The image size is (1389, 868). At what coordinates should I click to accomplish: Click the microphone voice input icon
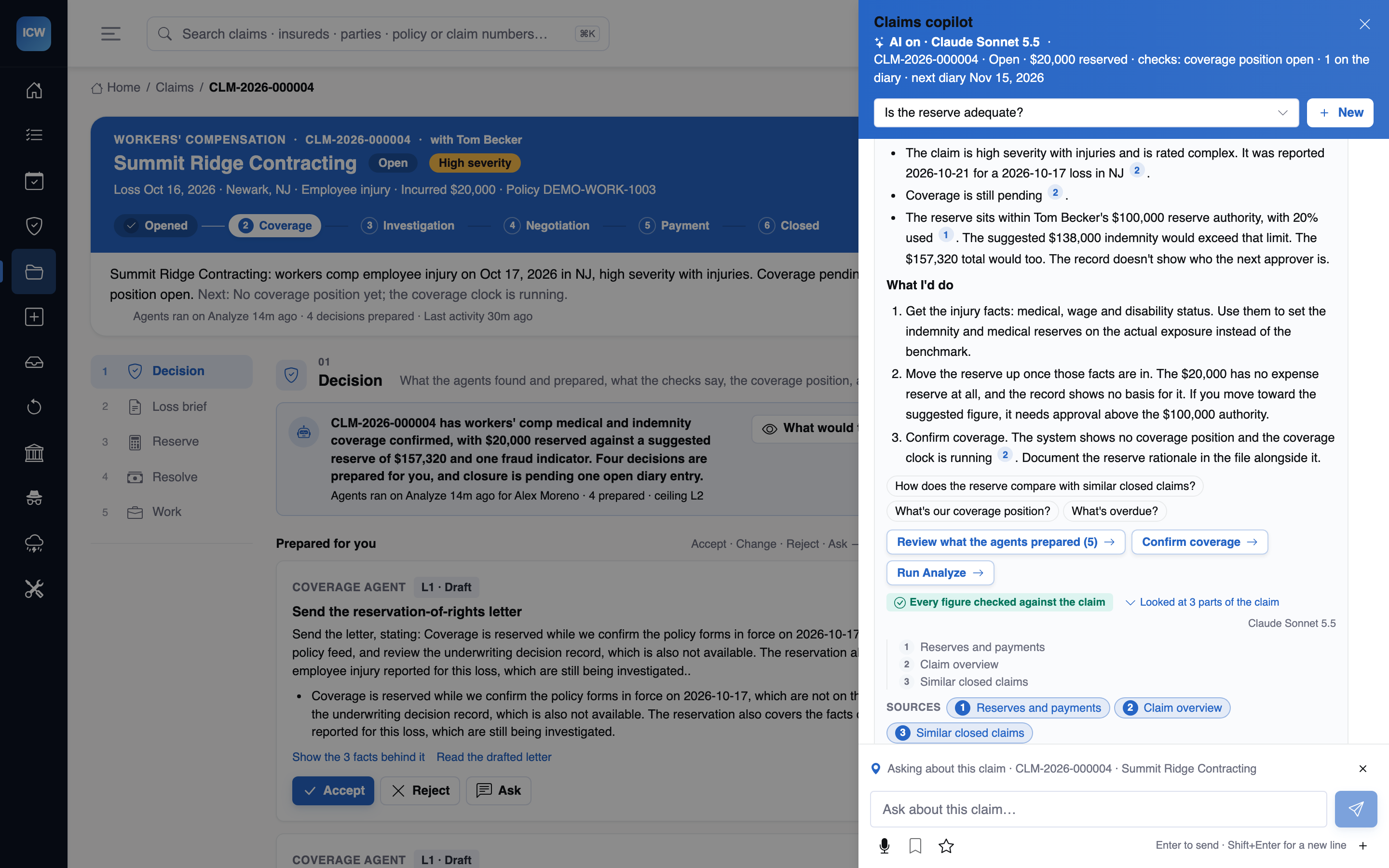click(885, 846)
